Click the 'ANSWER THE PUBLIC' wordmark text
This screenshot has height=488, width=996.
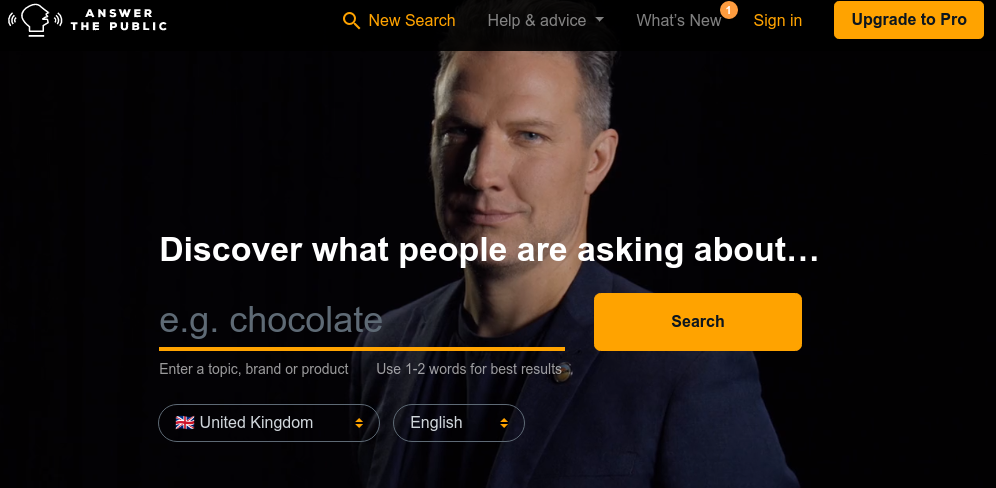click(118, 20)
